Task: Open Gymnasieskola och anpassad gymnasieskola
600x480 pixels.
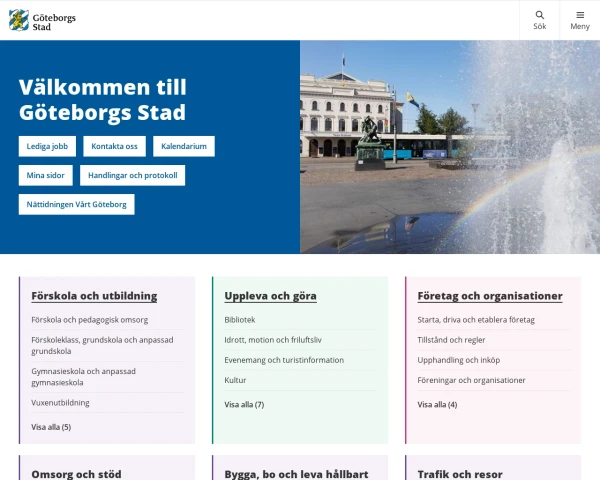Action: tap(83, 377)
